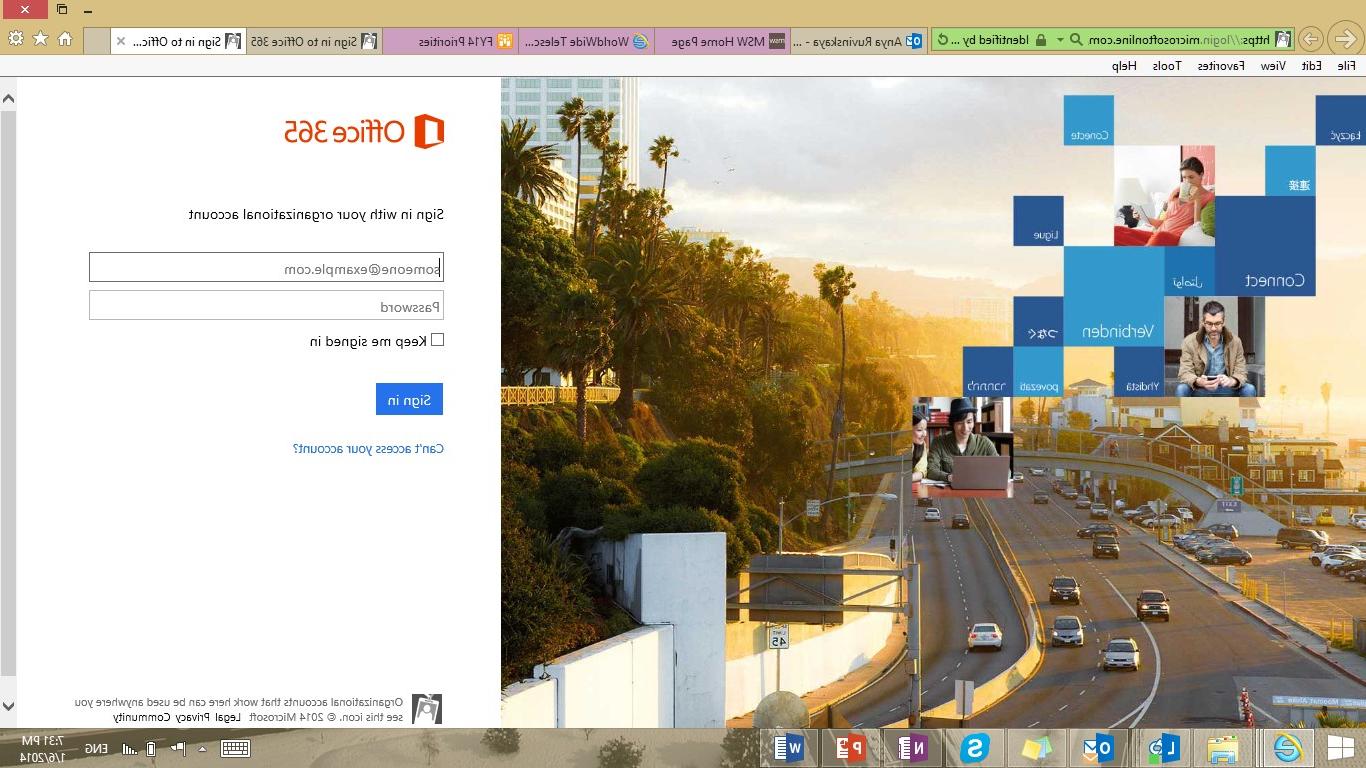The height and width of the screenshot is (768, 1366).
Task: Open Sticky Notes from the taskbar
Action: pyautogui.click(x=1037, y=748)
